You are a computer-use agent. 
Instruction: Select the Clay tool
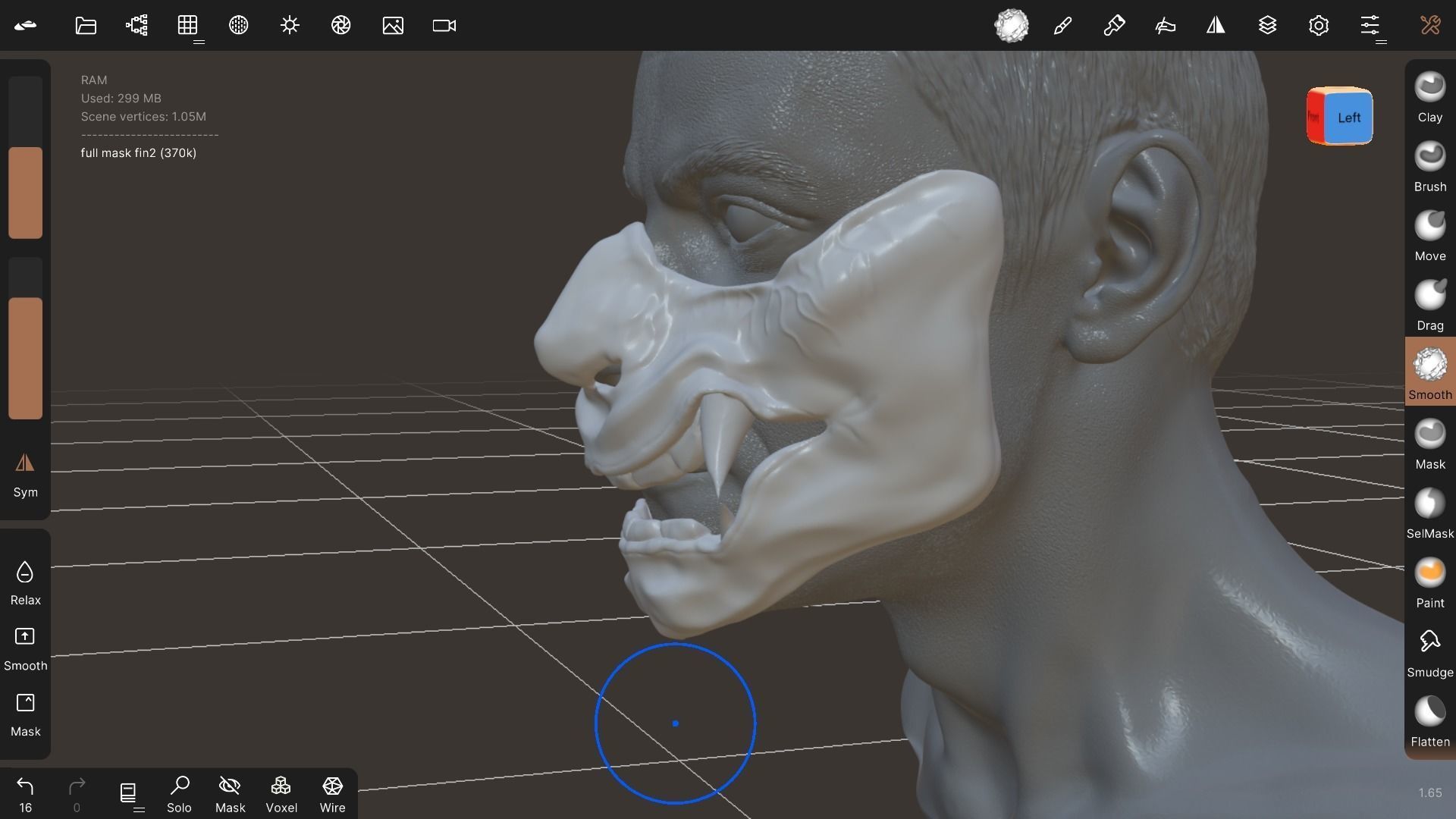click(x=1430, y=96)
